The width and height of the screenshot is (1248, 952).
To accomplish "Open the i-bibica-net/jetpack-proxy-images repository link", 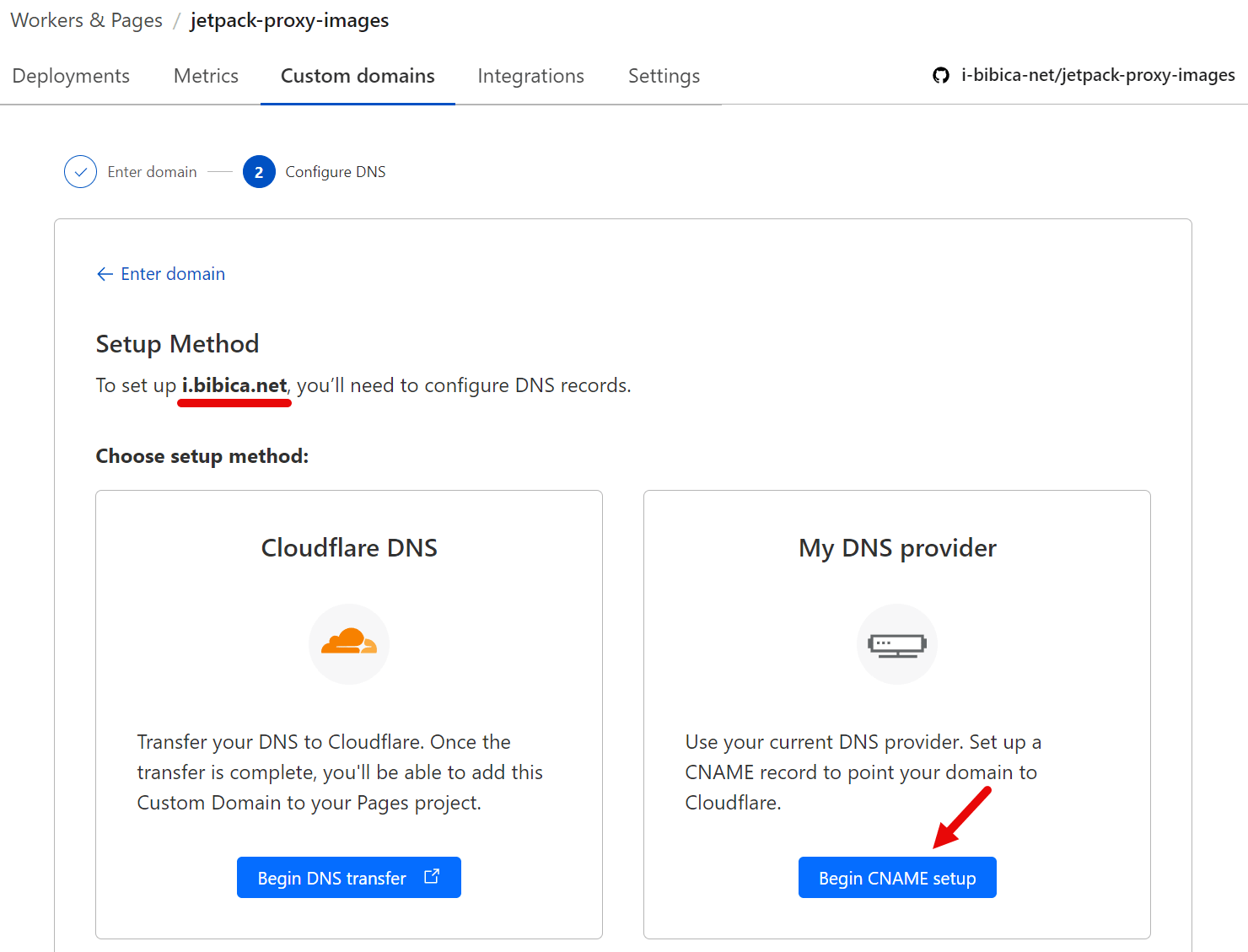I will coord(1098,75).
